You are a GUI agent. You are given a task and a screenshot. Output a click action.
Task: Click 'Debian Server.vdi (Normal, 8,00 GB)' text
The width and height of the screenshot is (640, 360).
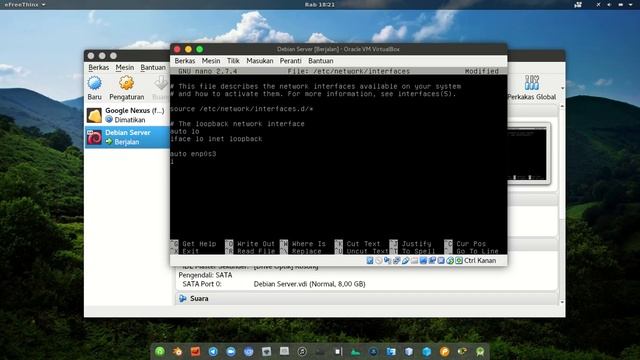[x=309, y=284]
